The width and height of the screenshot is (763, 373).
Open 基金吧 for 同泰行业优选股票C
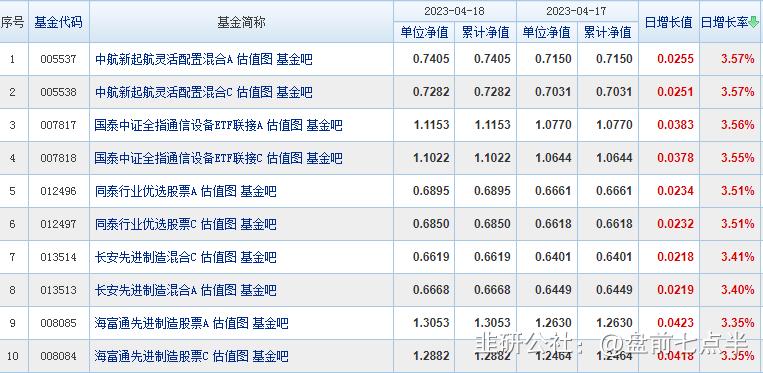coord(258,224)
